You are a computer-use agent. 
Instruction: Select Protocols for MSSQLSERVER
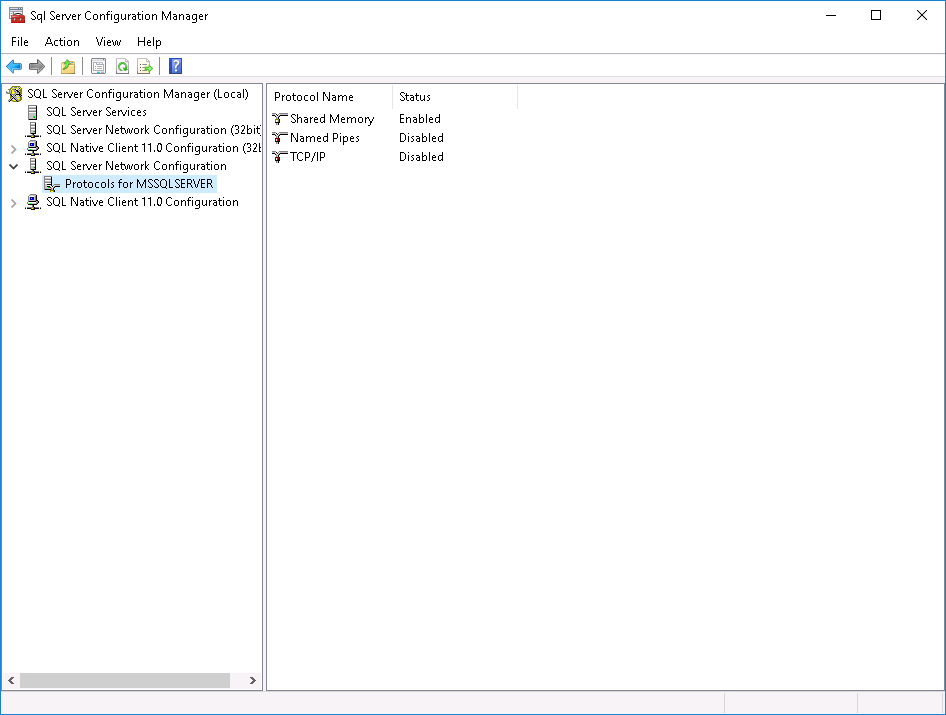tap(139, 184)
